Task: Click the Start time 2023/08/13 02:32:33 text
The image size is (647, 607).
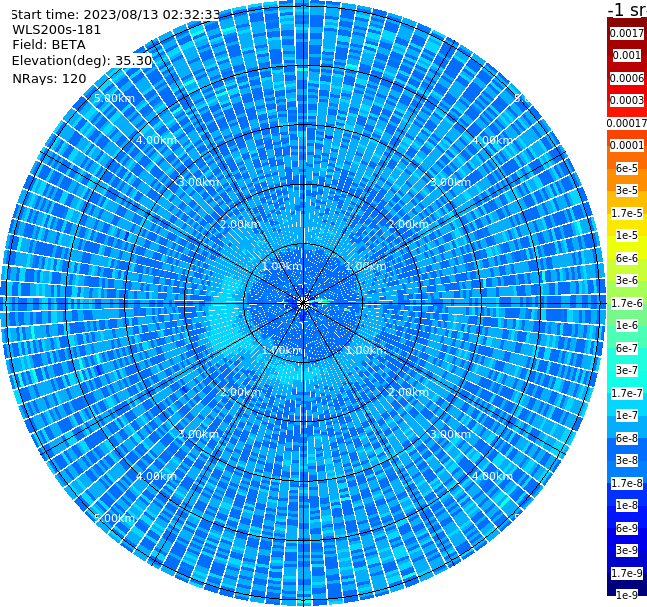Action: point(115,14)
